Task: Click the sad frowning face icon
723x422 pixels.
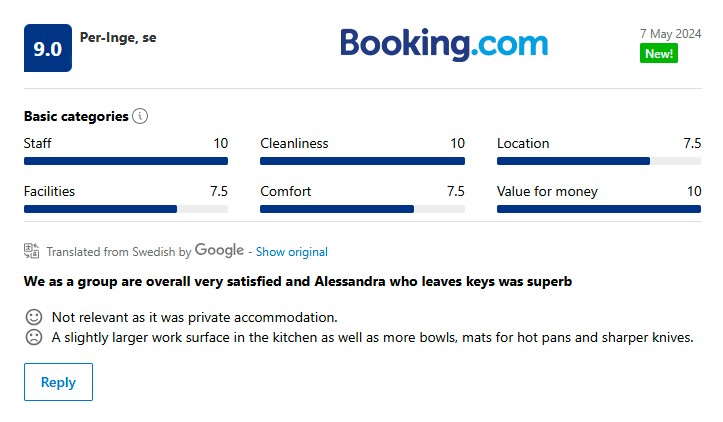Action: (34, 337)
